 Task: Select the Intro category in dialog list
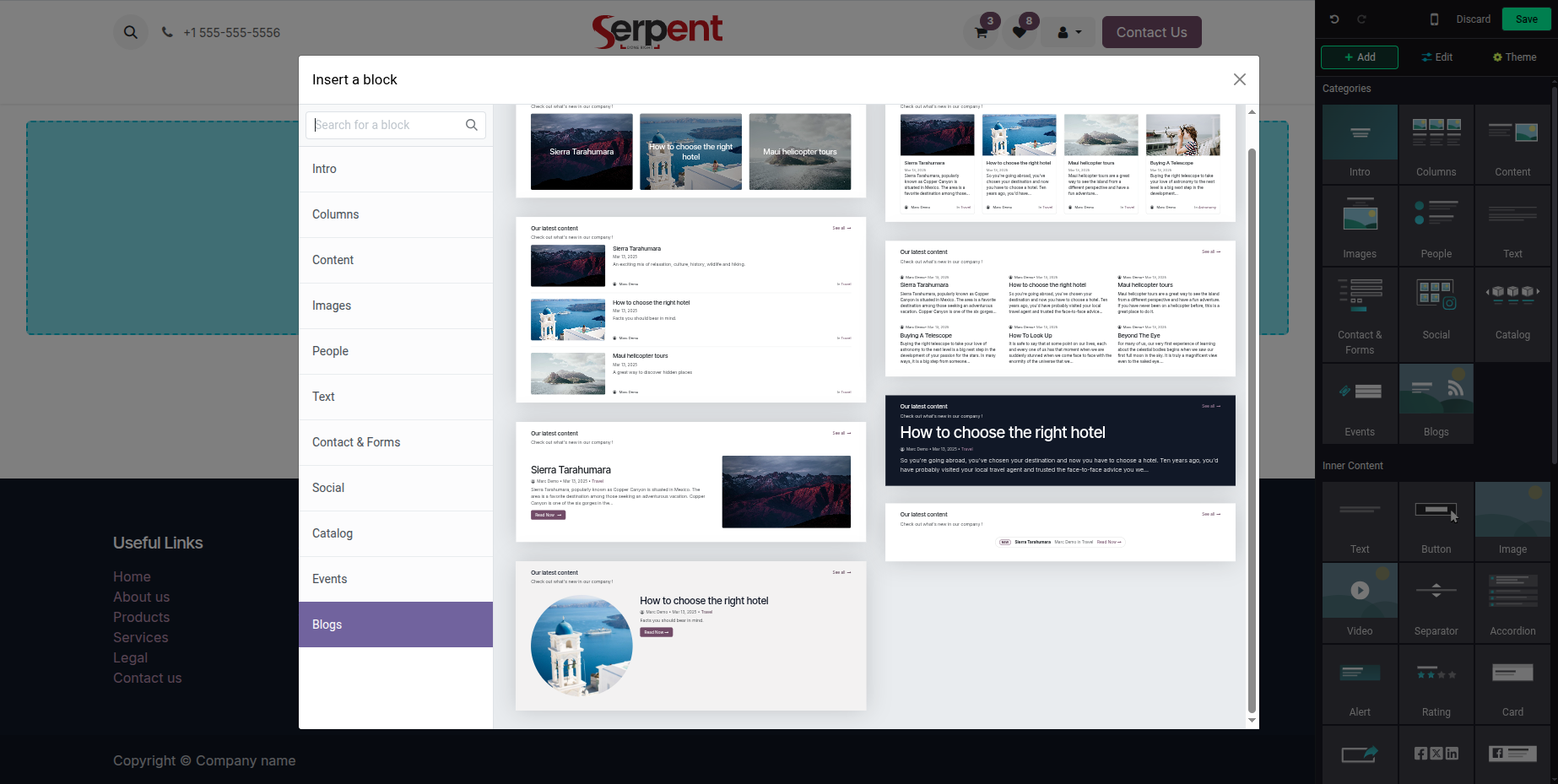pyautogui.click(x=396, y=169)
